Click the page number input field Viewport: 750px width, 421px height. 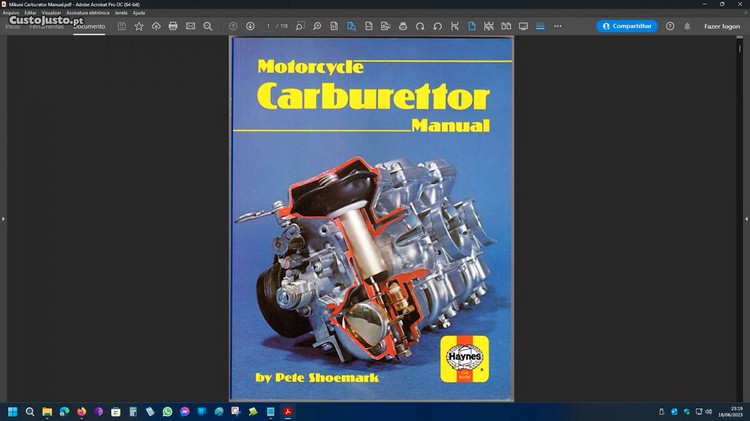270,26
